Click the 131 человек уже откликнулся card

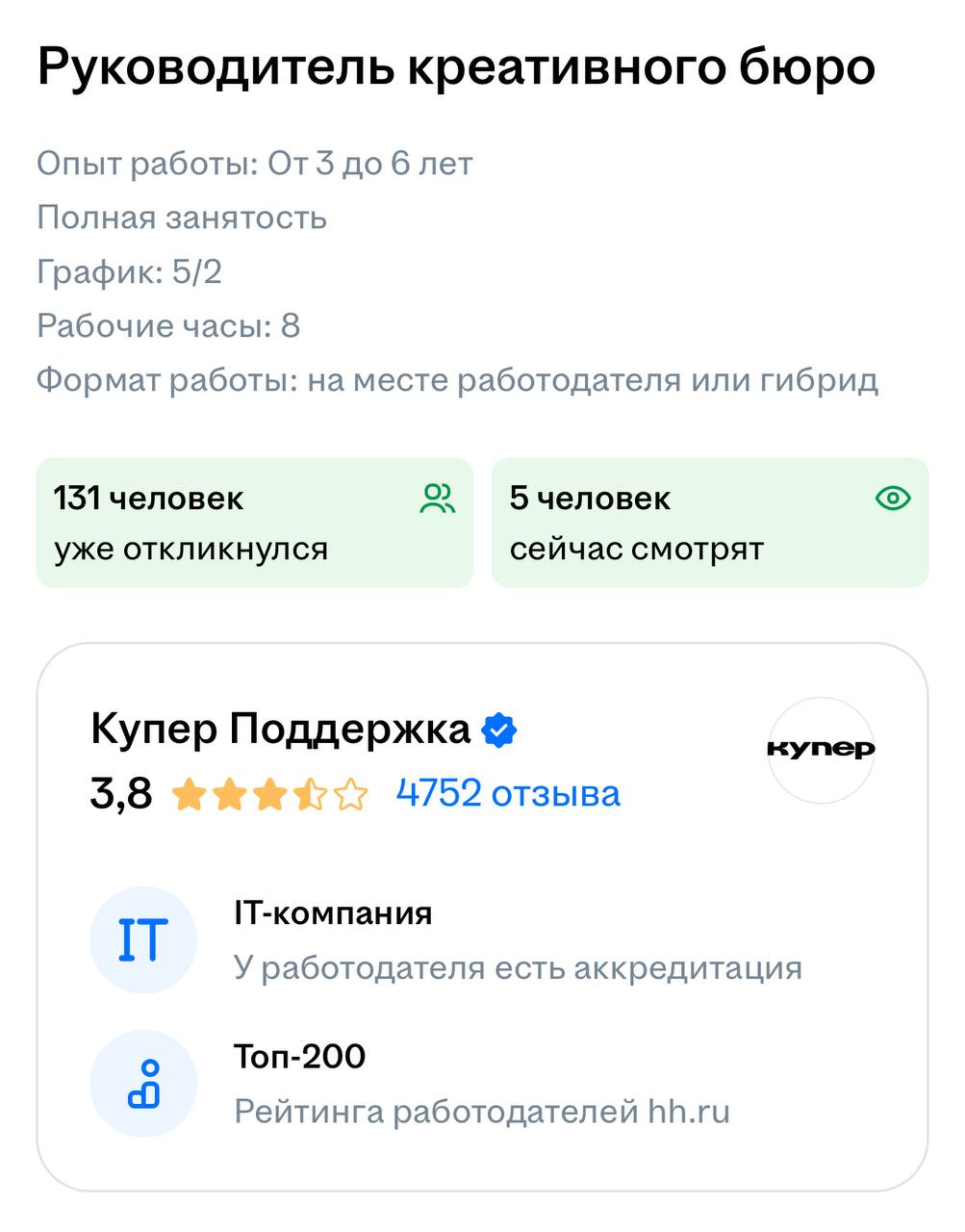254,523
